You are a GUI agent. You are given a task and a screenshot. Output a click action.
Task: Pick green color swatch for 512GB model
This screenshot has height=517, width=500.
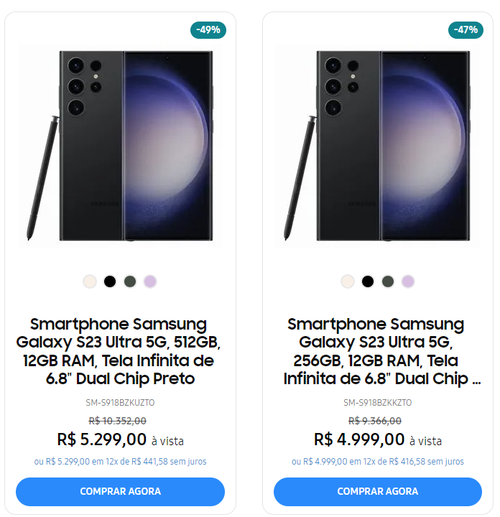click(x=130, y=281)
